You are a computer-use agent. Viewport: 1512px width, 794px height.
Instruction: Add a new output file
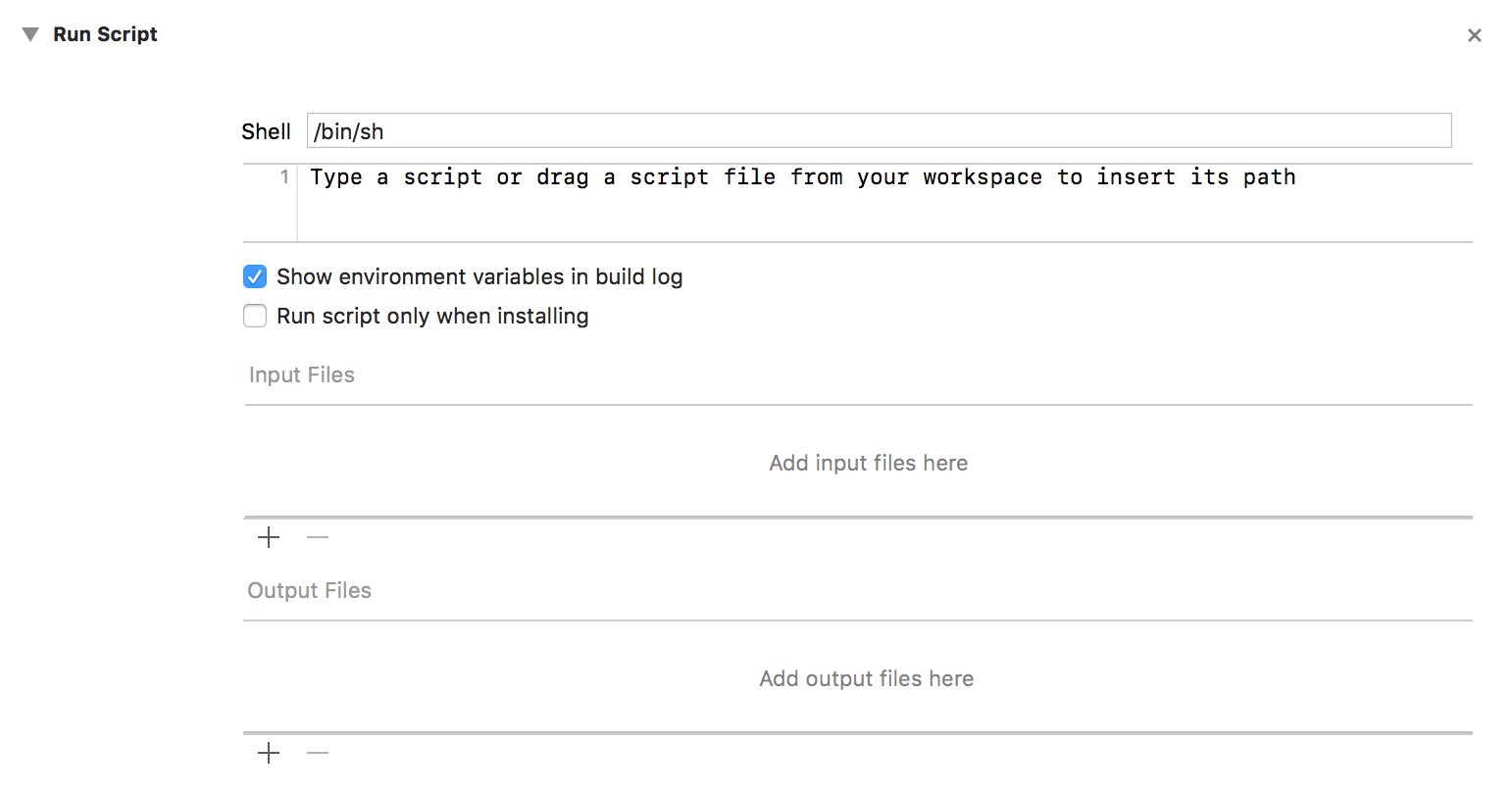click(x=268, y=753)
